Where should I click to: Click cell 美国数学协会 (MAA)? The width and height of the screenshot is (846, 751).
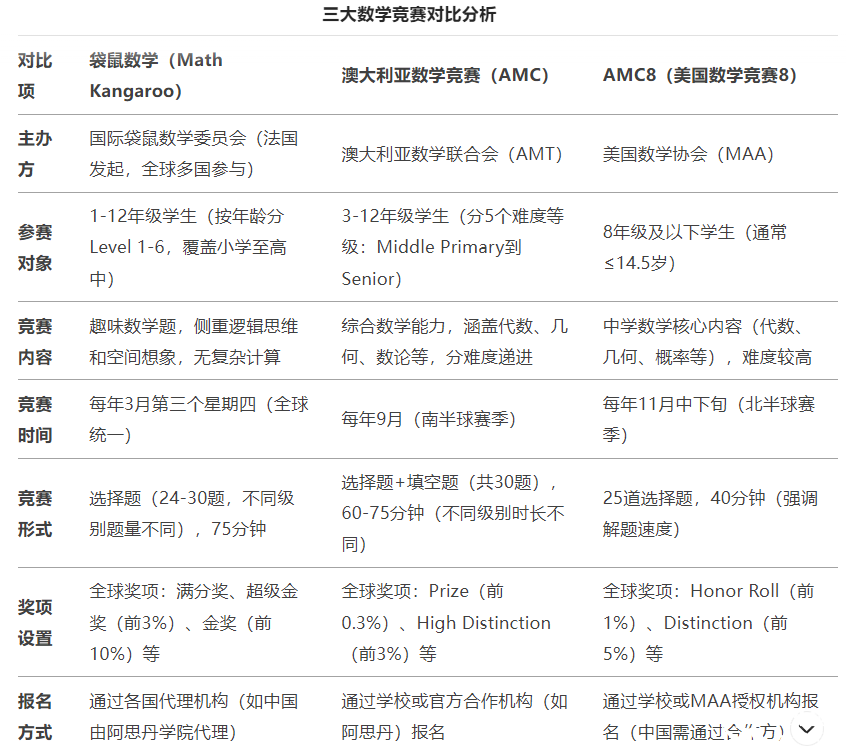(688, 154)
